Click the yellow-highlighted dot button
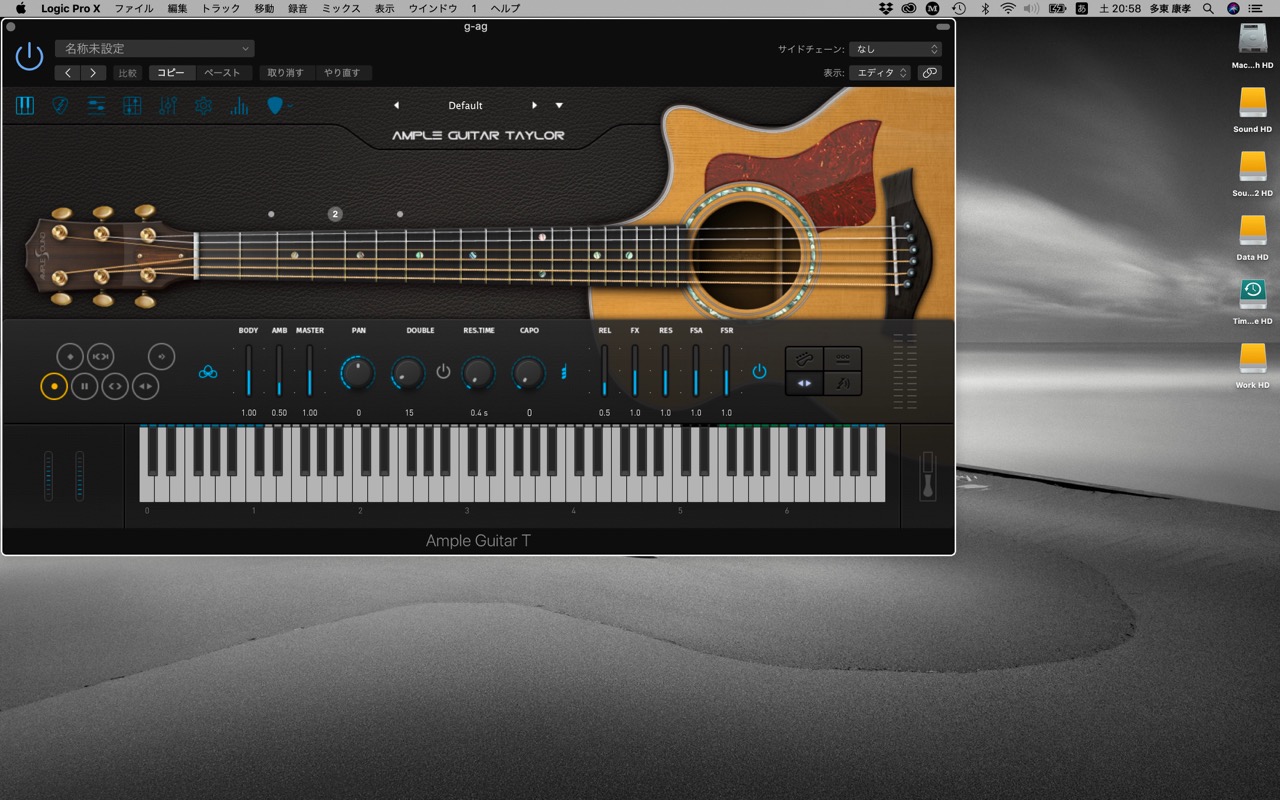 (x=54, y=386)
